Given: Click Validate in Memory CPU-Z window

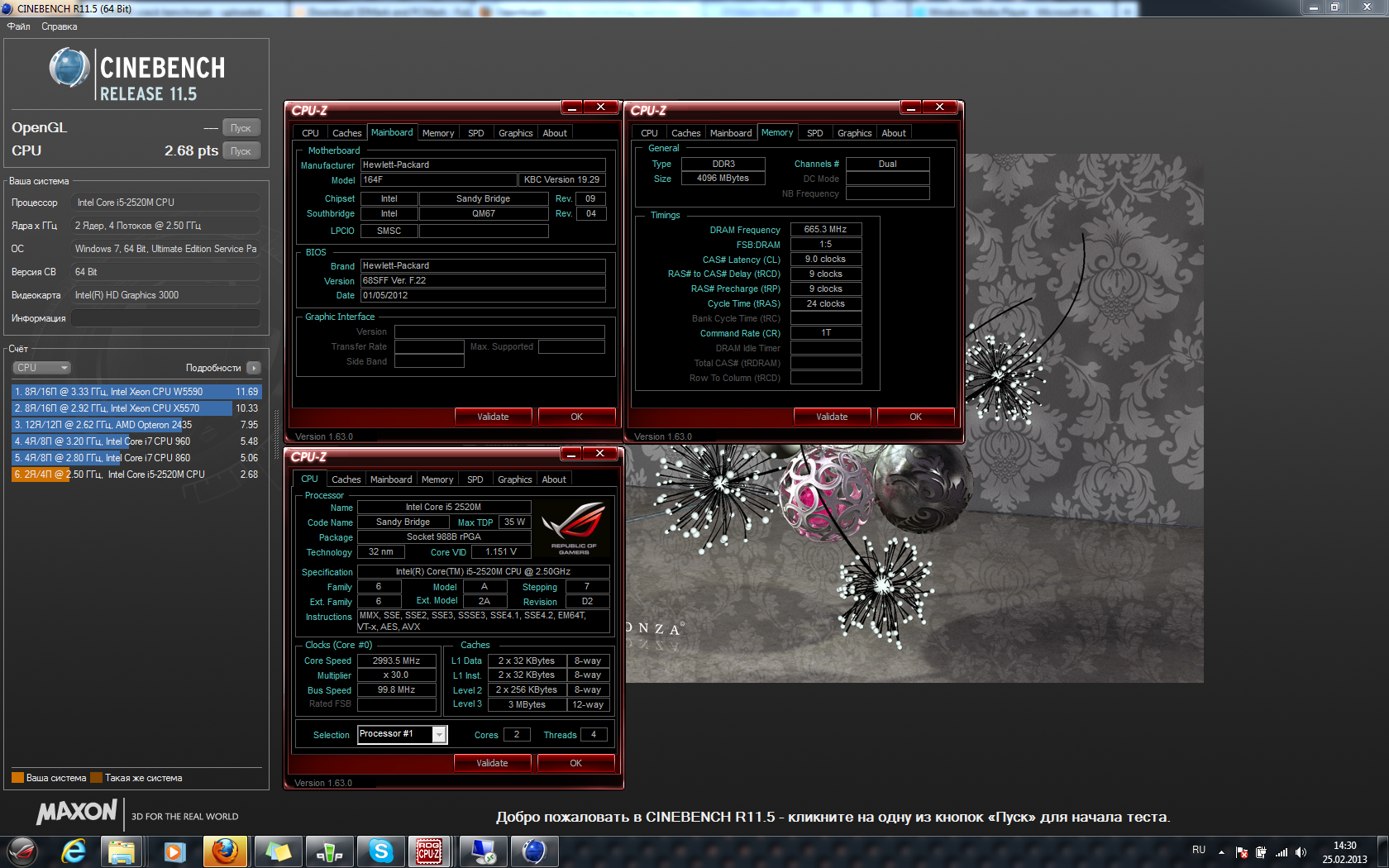Looking at the screenshot, I should [832, 417].
